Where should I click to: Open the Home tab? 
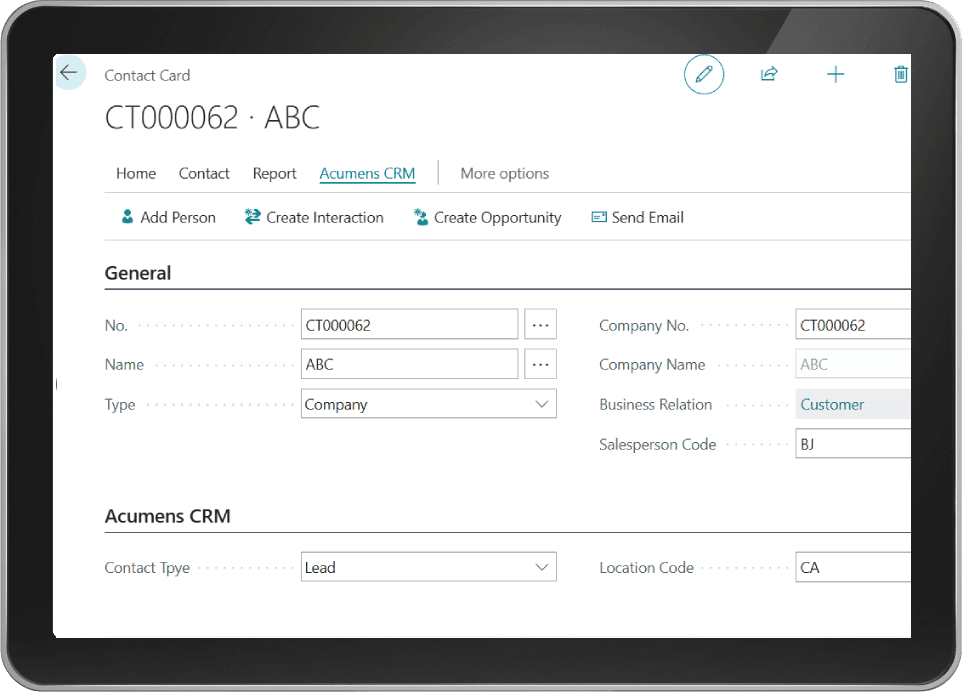coord(136,174)
